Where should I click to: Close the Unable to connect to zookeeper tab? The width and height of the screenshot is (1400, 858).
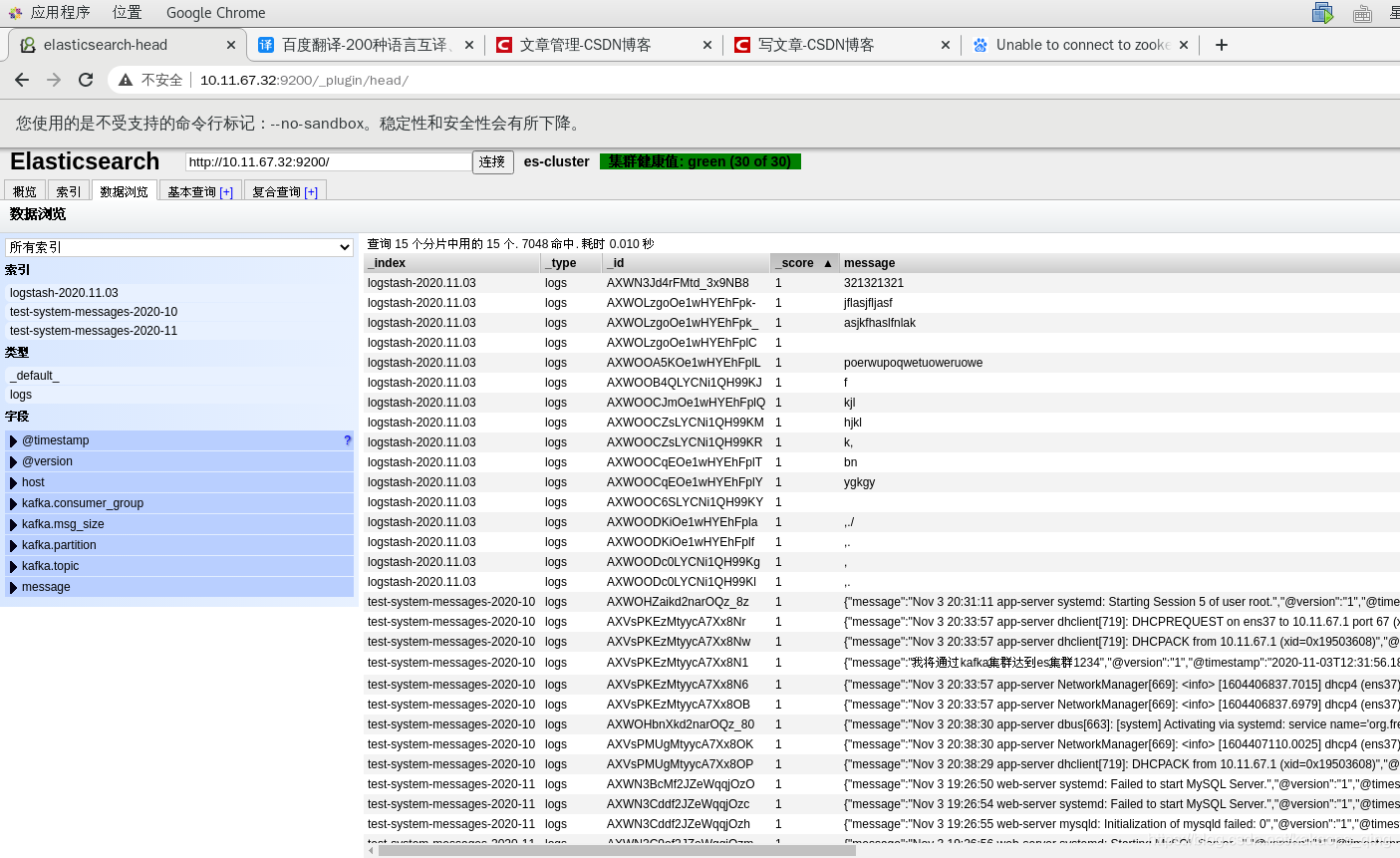coord(1184,45)
